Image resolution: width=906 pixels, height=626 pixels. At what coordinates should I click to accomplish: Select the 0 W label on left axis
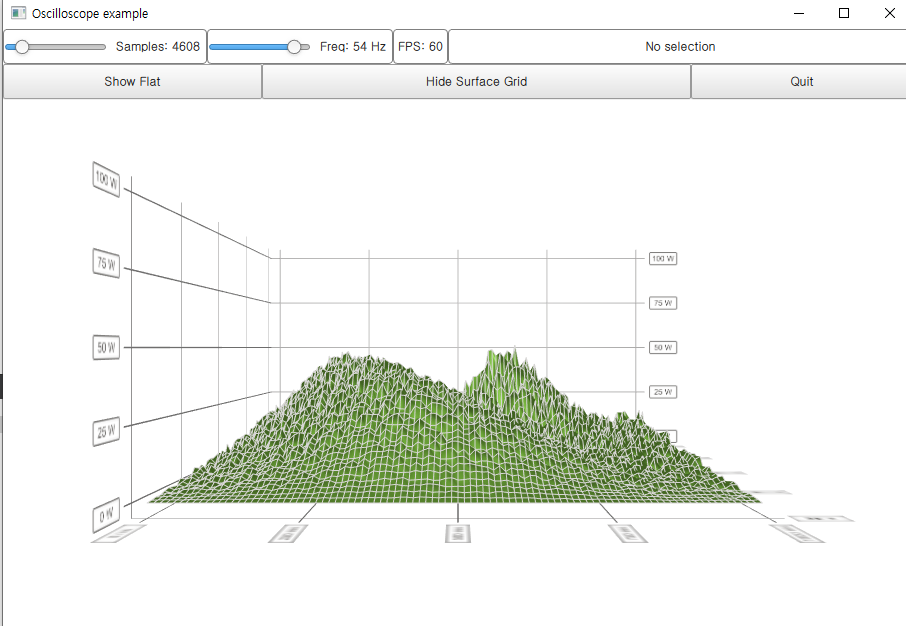pyautogui.click(x=106, y=514)
